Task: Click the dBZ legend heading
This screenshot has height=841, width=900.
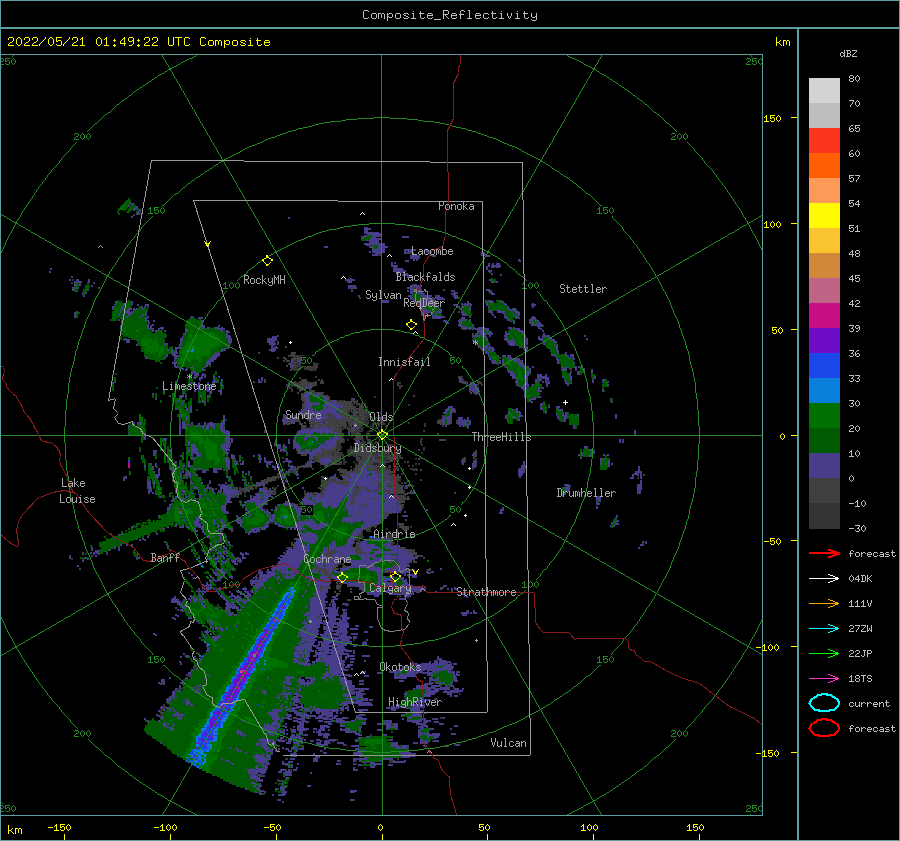Action: pyautogui.click(x=848, y=53)
